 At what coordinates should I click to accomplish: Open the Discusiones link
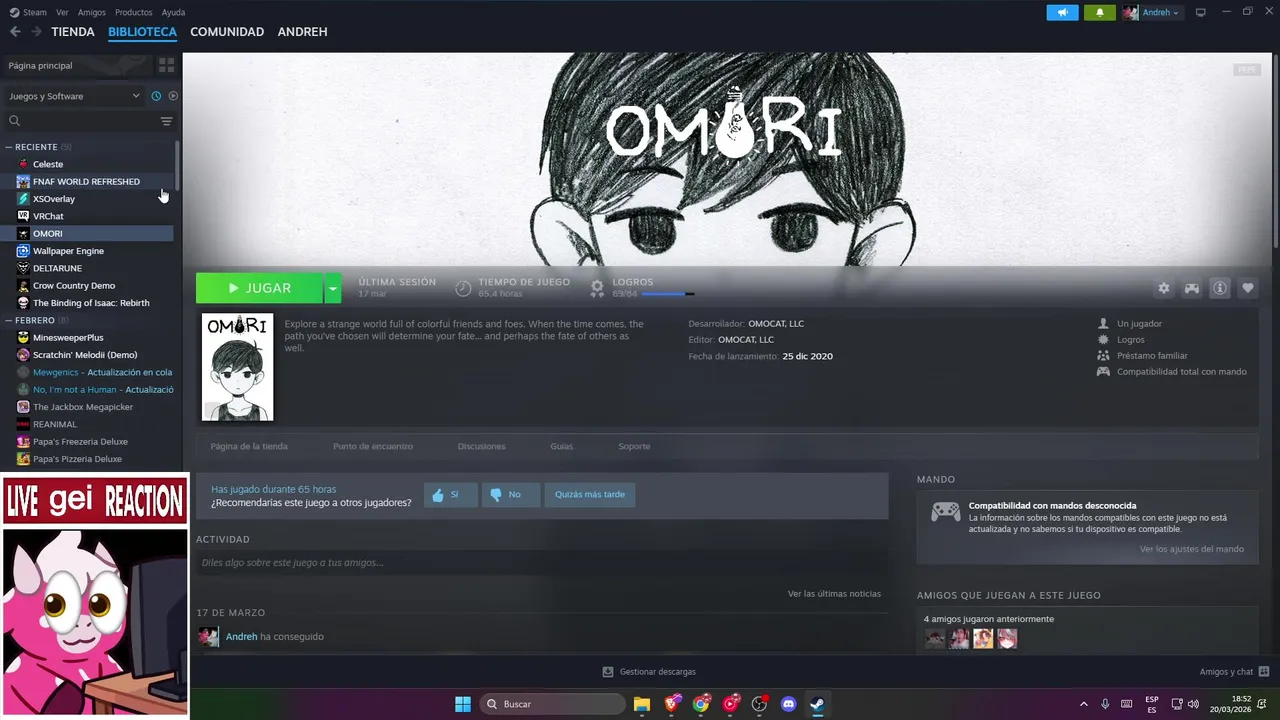coord(481,446)
